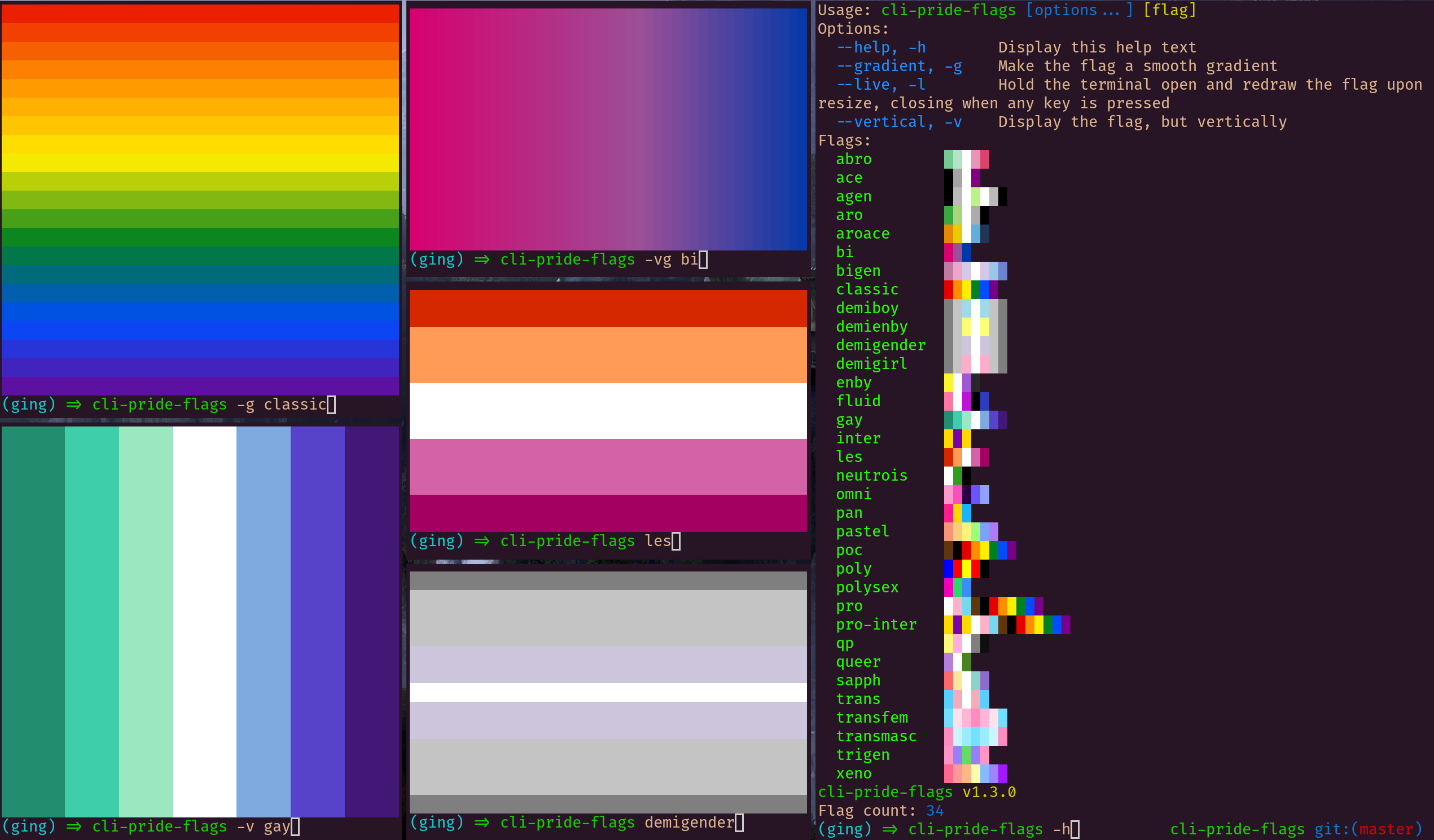Click the 'demigender' entry in flags list
Viewport: 1434px width, 840px height.
pos(880,345)
